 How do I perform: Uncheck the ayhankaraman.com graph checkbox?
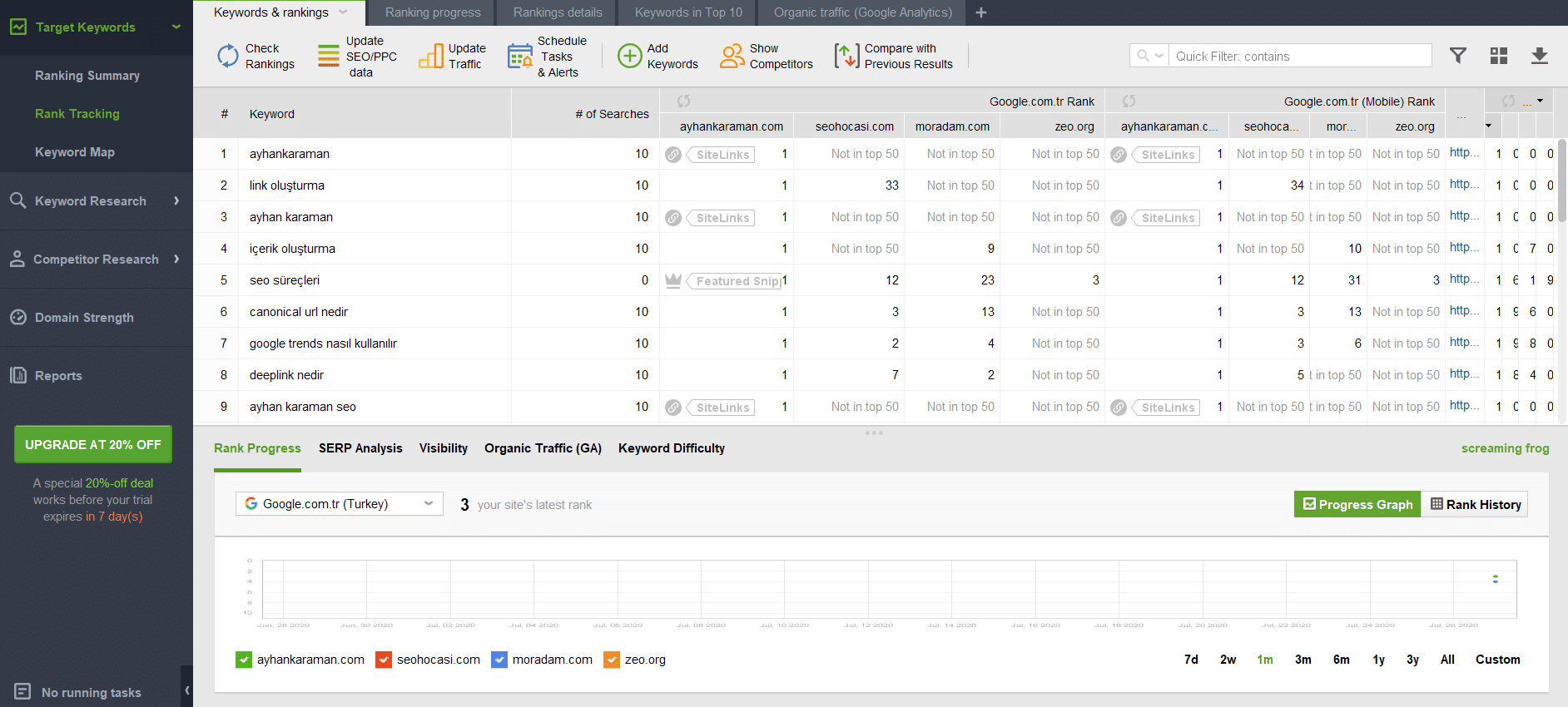[x=244, y=660]
